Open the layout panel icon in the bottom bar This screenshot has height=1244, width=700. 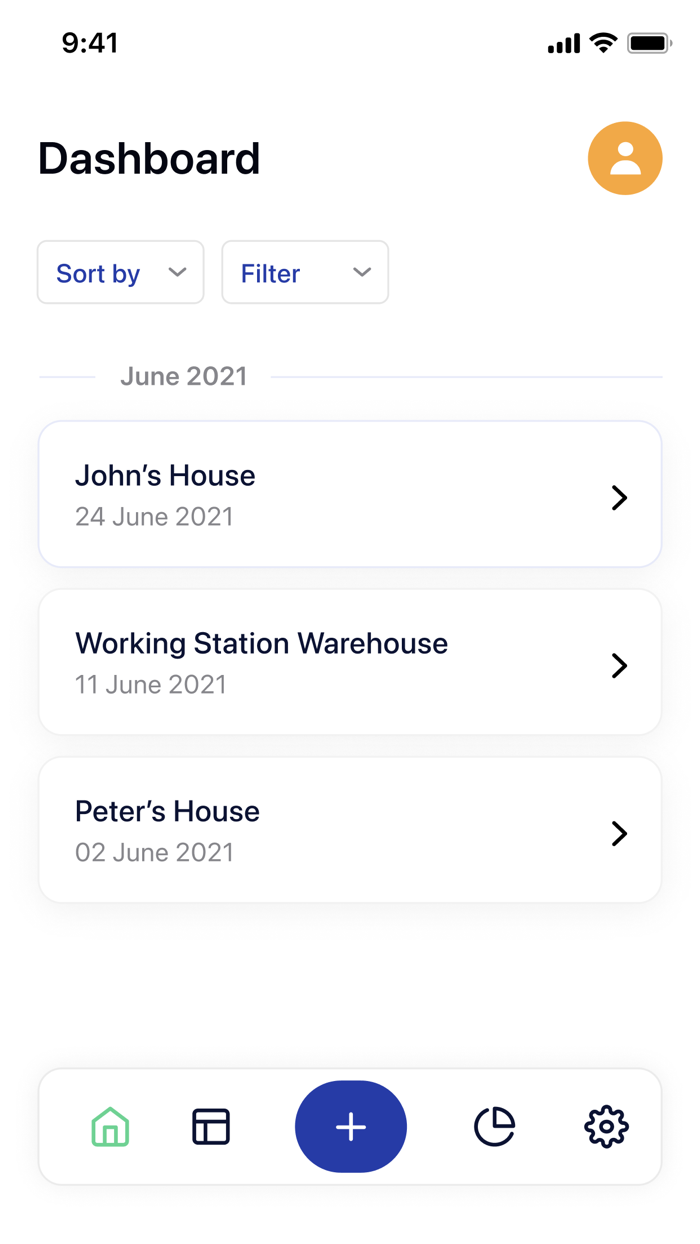[x=211, y=1127]
